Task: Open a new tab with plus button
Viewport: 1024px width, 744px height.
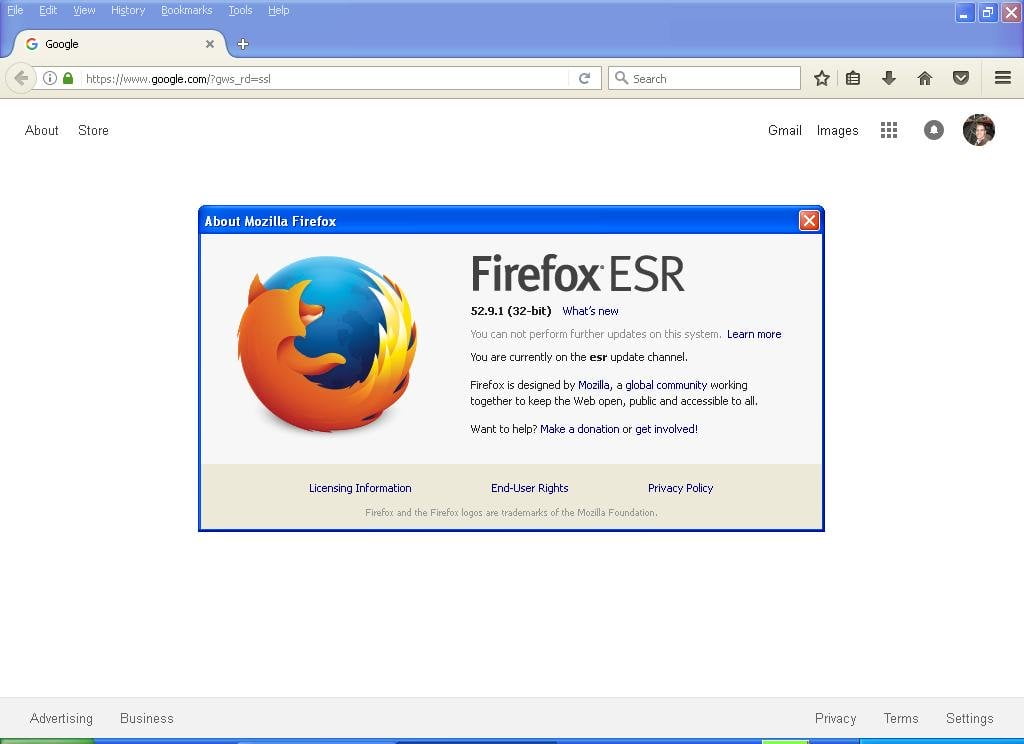Action: click(x=242, y=44)
